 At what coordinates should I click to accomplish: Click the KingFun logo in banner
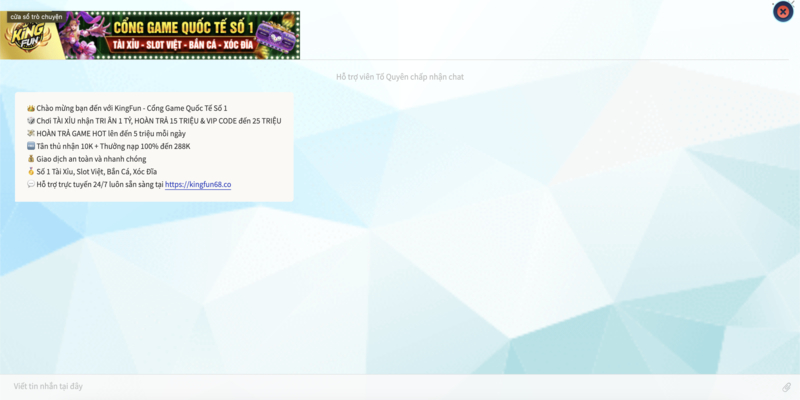[x=28, y=39]
